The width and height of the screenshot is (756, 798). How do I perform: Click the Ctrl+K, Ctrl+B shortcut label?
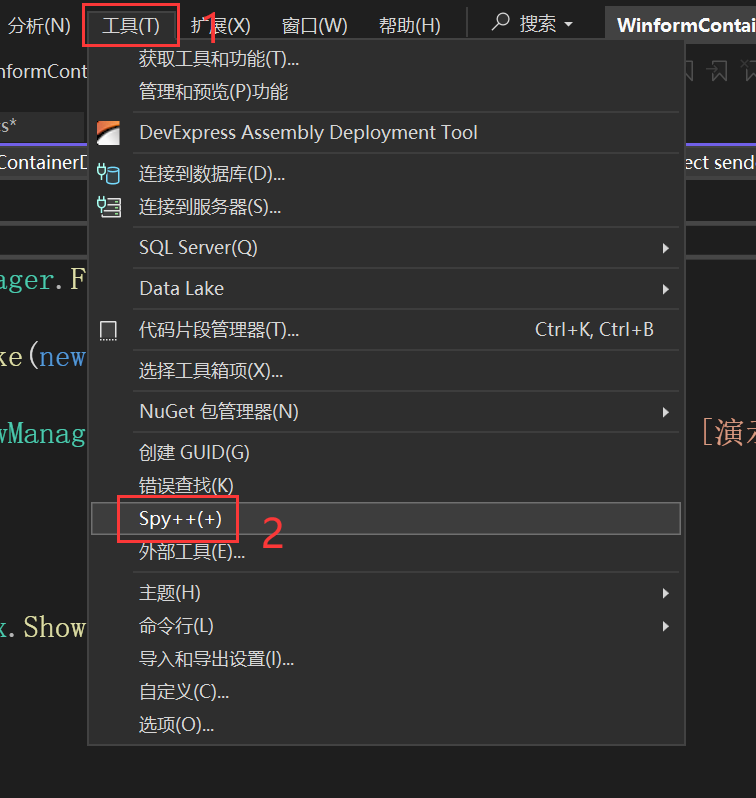click(x=594, y=330)
